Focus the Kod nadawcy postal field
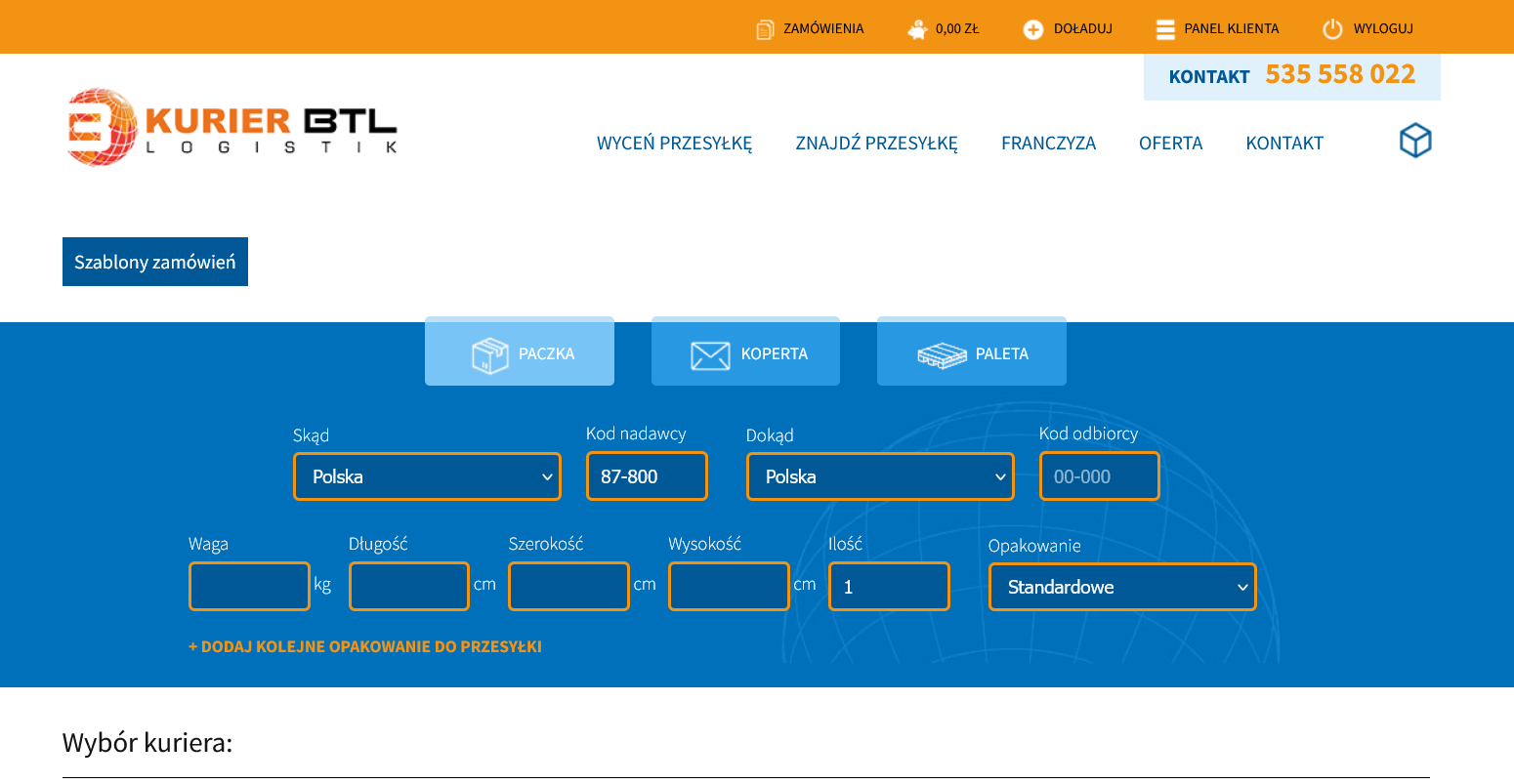 pos(647,476)
